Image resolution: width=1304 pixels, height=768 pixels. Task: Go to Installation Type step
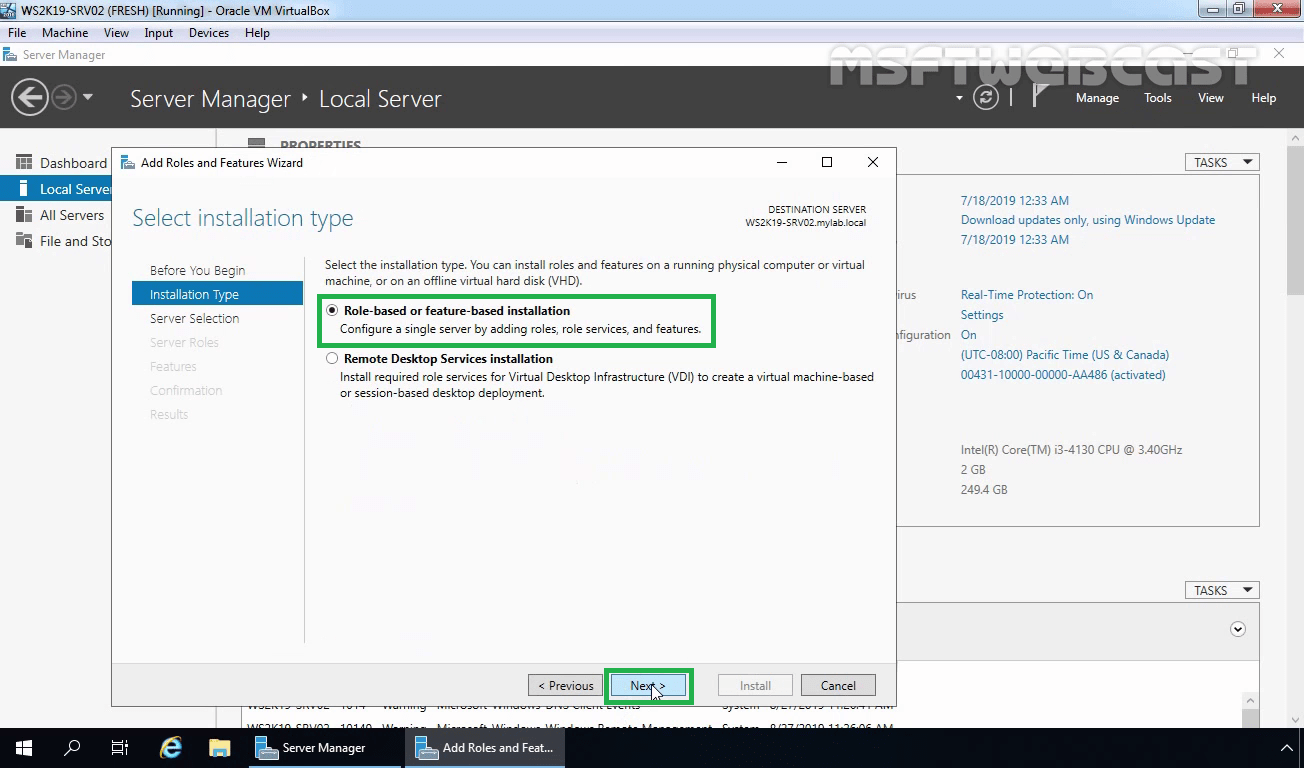(x=217, y=294)
